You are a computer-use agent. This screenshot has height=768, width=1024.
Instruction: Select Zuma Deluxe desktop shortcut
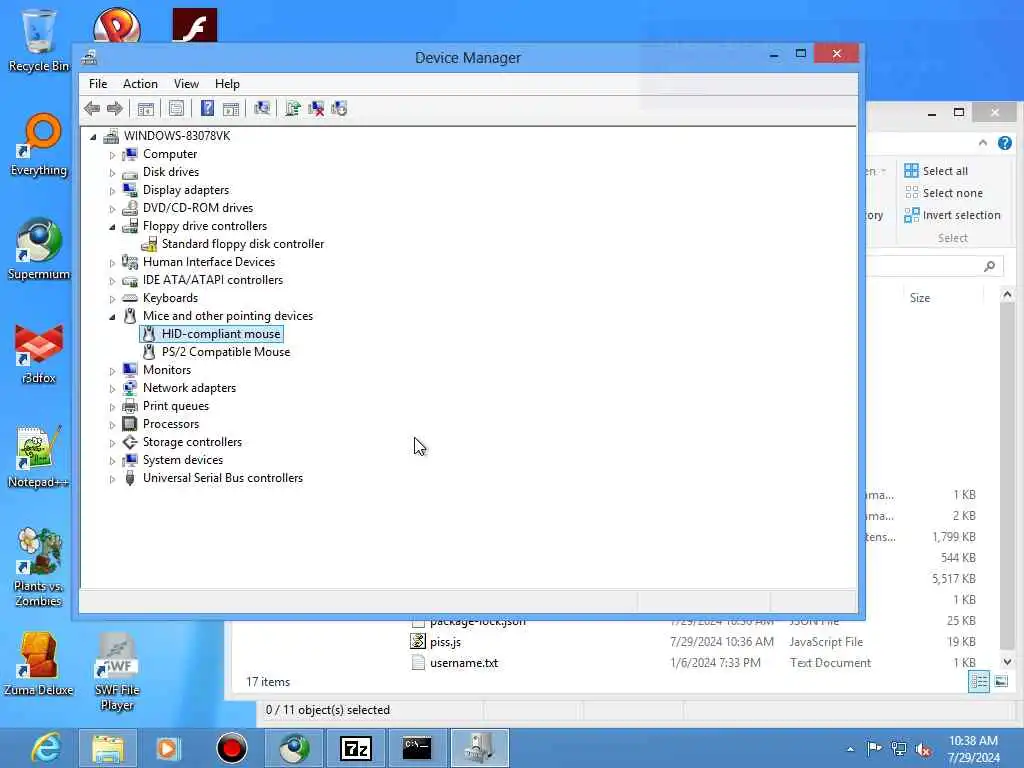[x=39, y=664]
